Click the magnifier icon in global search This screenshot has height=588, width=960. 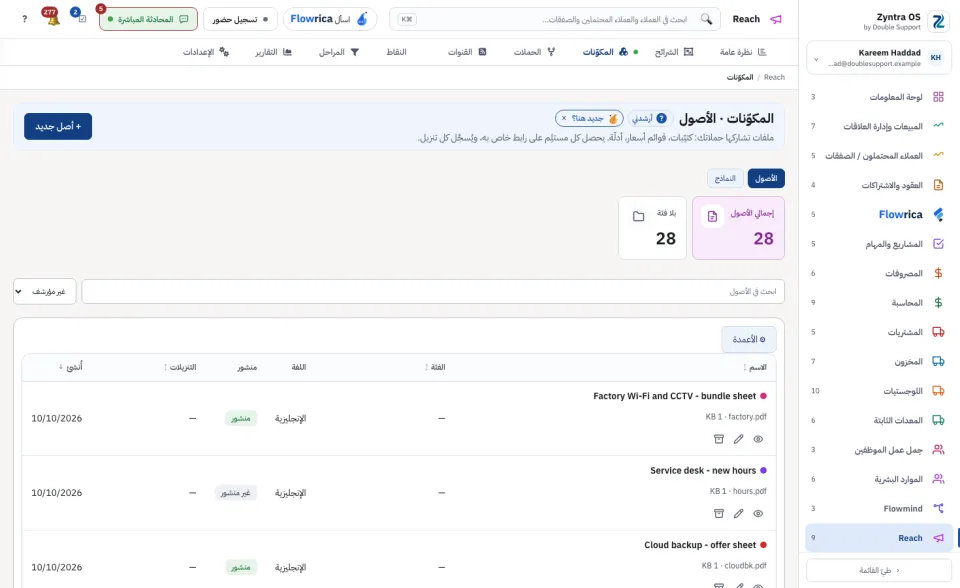click(706, 19)
